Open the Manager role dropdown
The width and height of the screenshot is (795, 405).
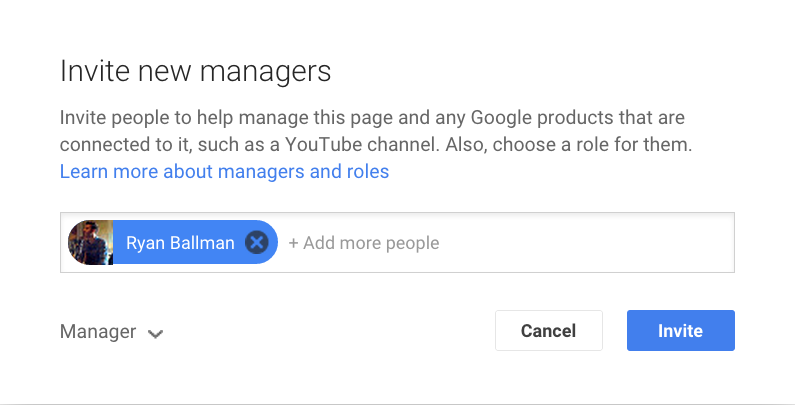point(111,332)
